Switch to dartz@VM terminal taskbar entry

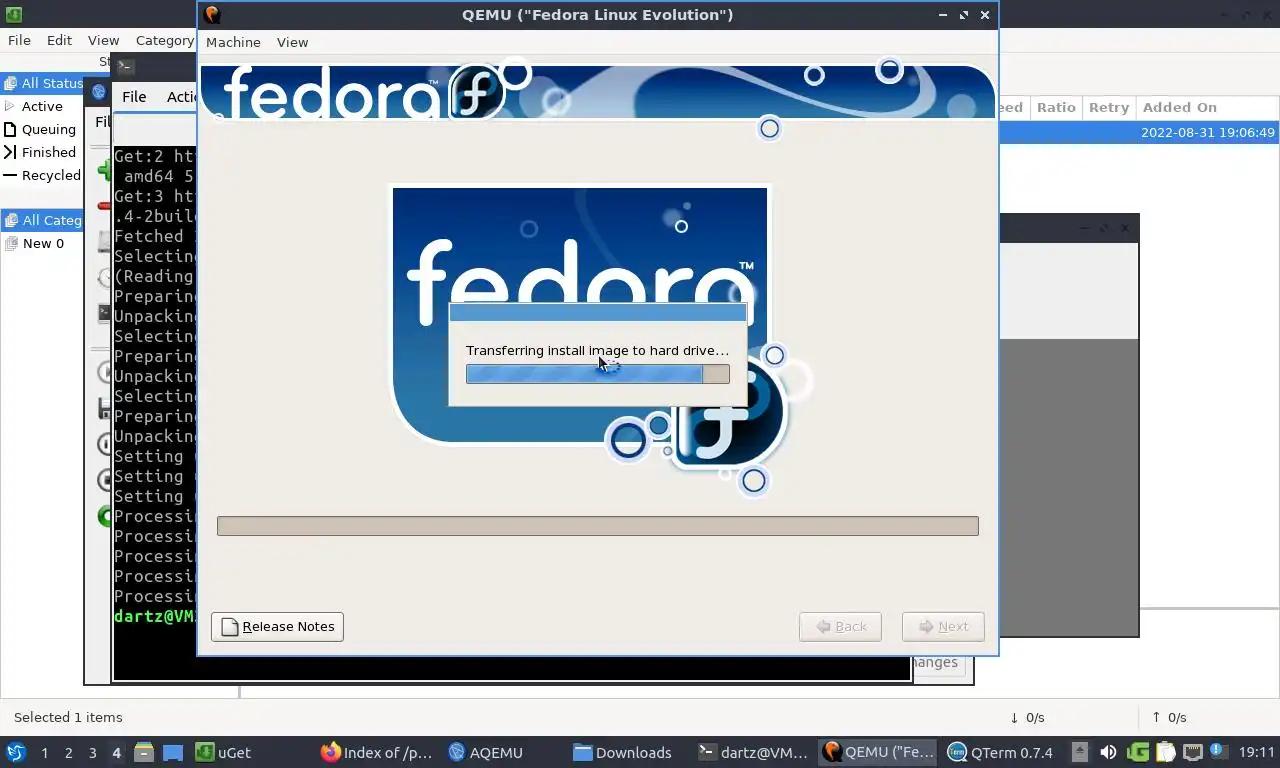pos(752,752)
